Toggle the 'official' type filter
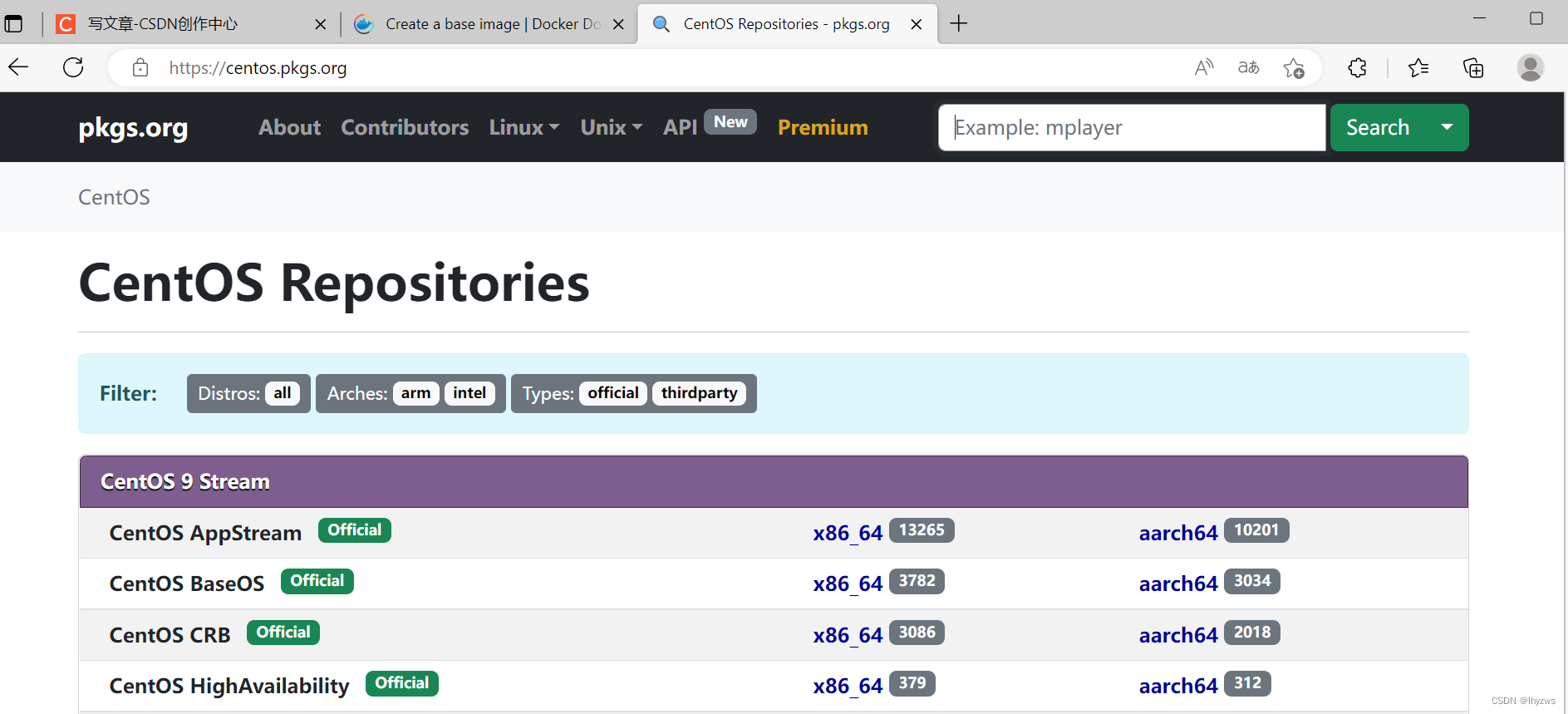This screenshot has height=714, width=1568. tap(613, 393)
